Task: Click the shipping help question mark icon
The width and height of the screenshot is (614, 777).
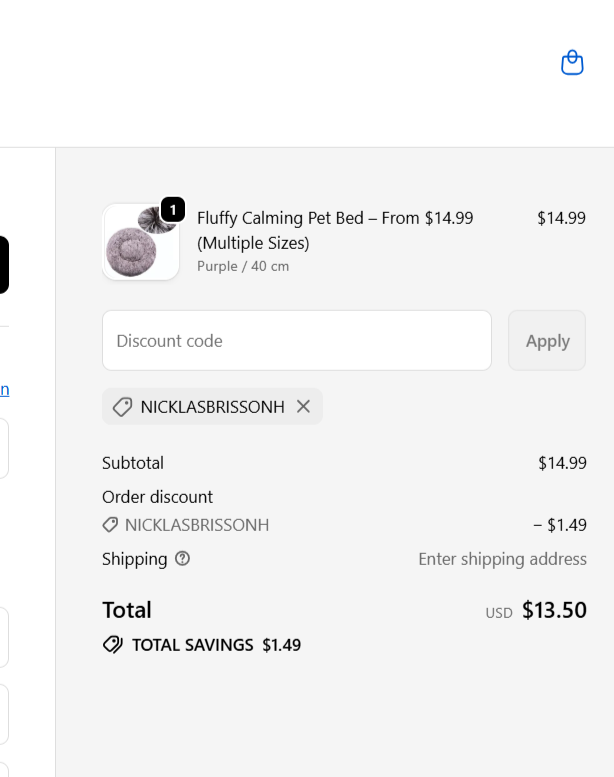Action: [x=182, y=559]
